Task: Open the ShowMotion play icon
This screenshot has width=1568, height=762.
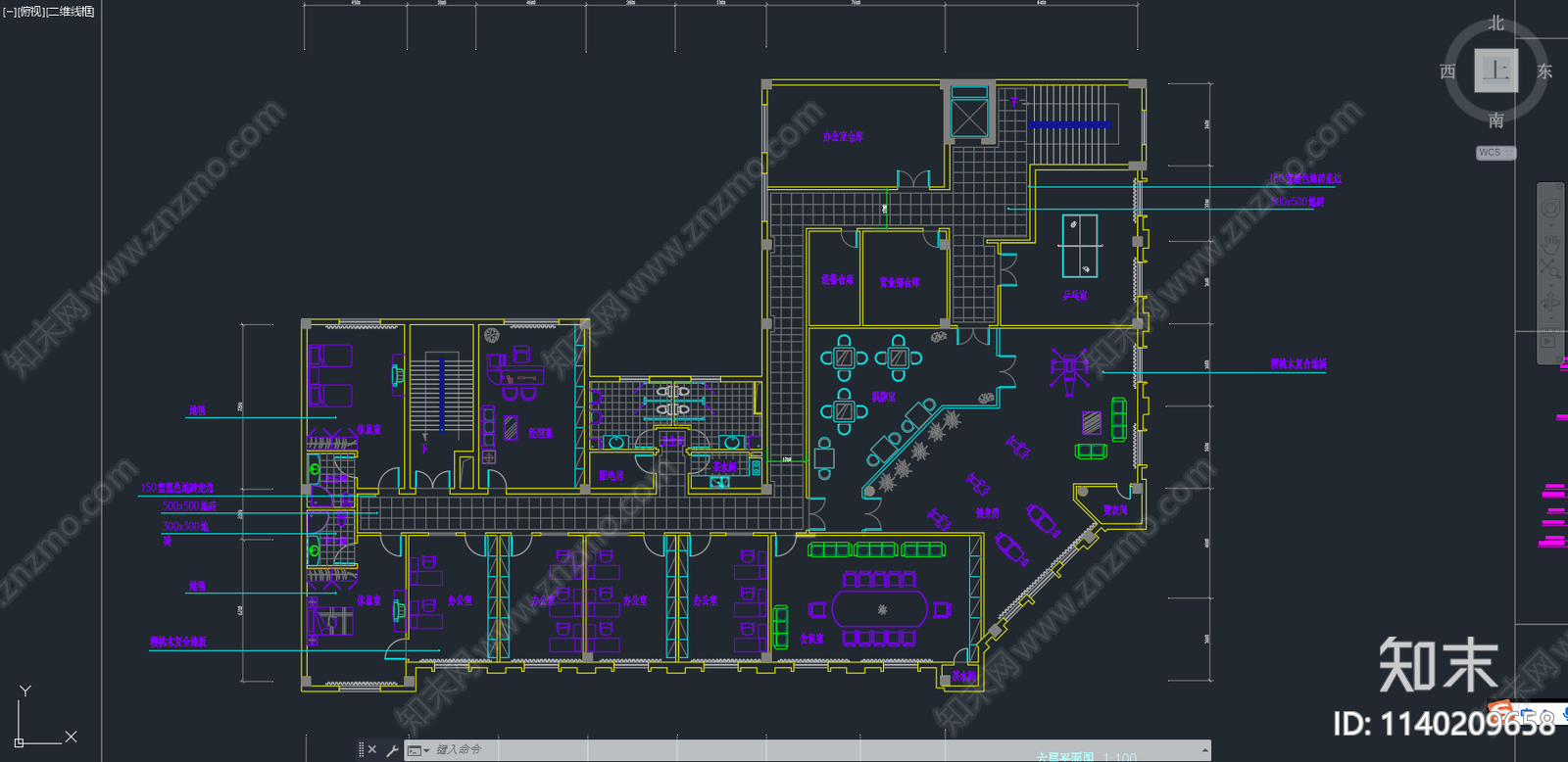Action: pyautogui.click(x=1547, y=341)
